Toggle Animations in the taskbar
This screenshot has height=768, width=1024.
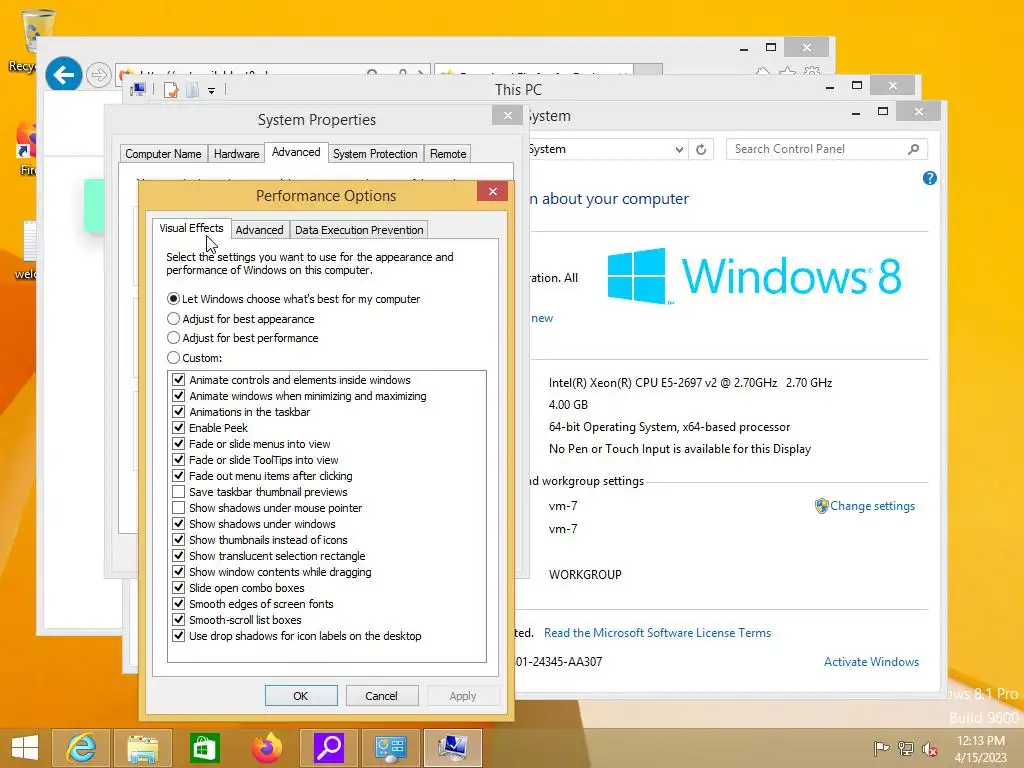(178, 412)
